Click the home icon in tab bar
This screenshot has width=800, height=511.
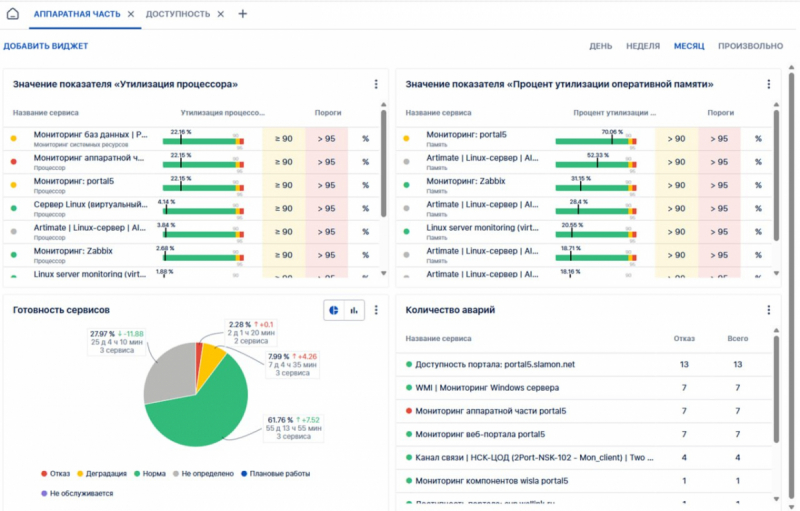click(x=14, y=14)
